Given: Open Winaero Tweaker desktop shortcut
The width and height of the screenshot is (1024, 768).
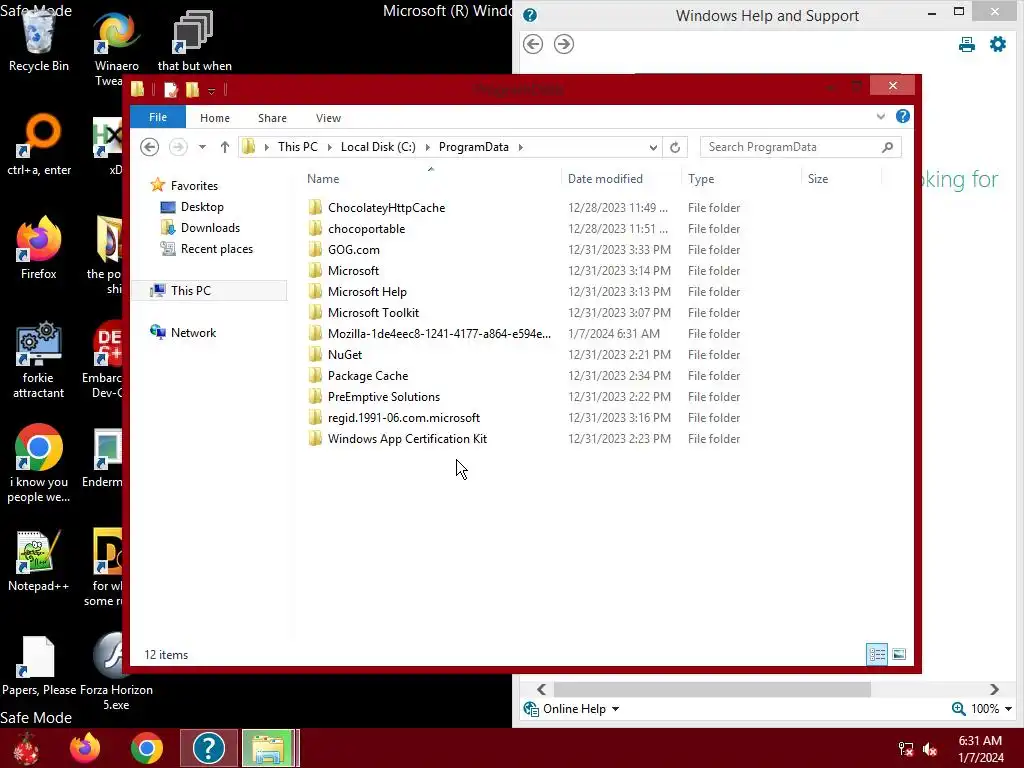Looking at the screenshot, I should point(116,49).
